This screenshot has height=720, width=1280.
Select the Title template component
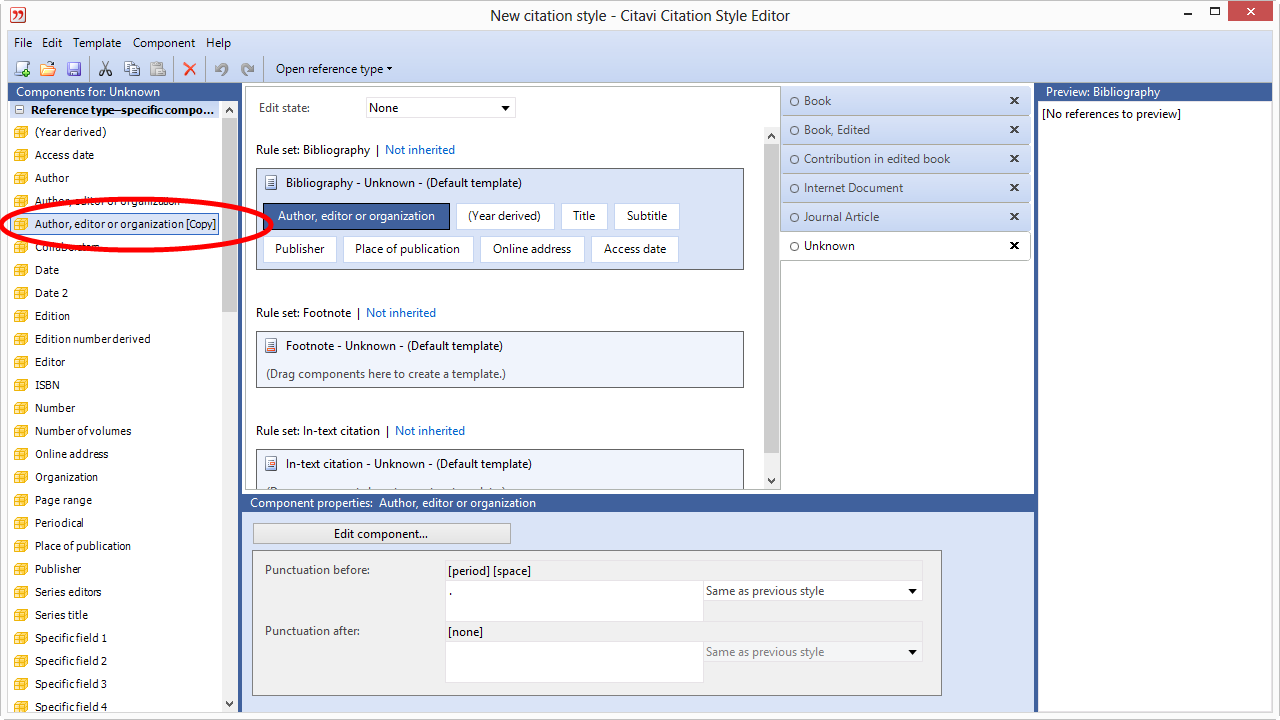pos(584,216)
